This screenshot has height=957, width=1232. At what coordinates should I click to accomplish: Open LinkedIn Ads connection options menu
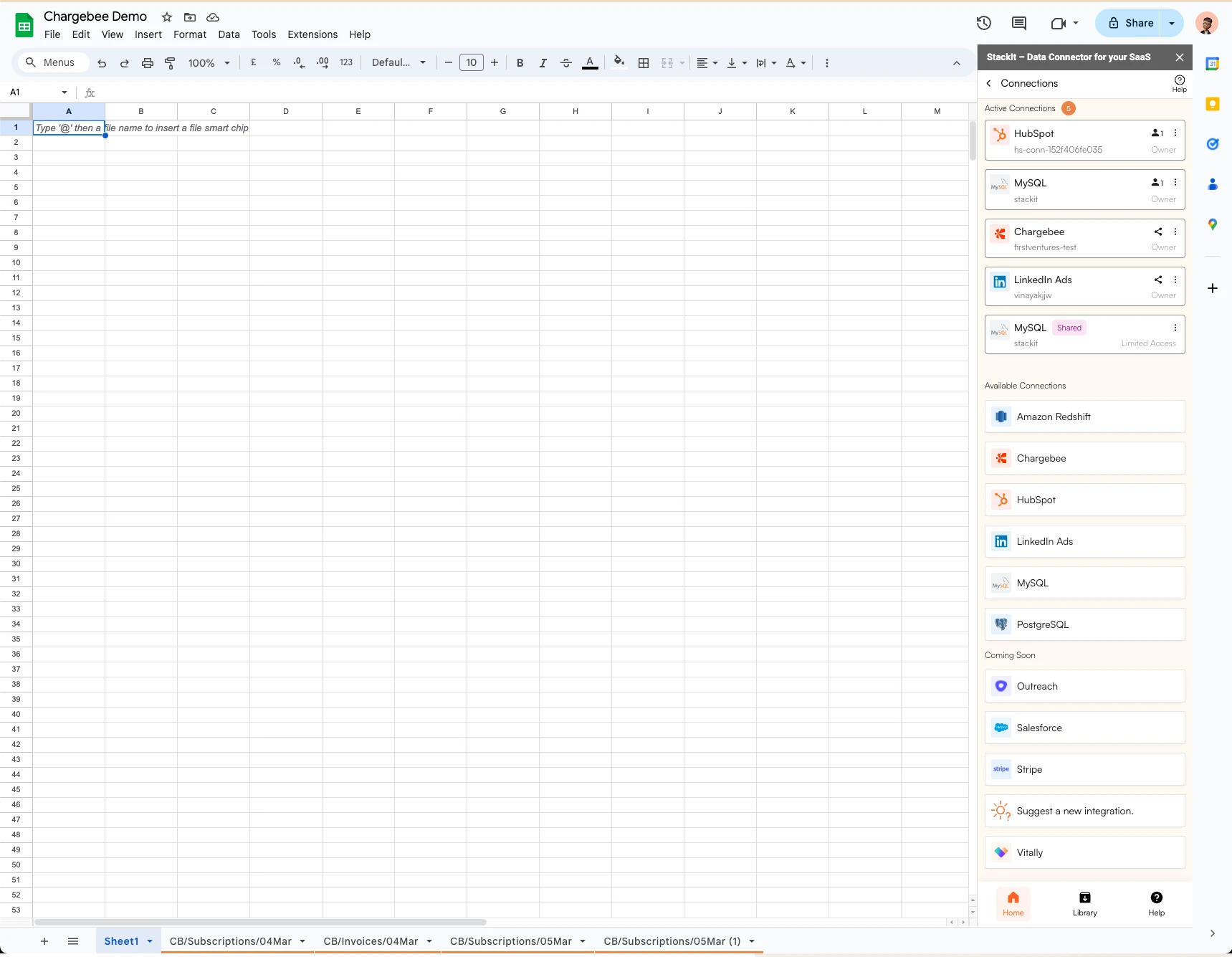click(x=1175, y=280)
